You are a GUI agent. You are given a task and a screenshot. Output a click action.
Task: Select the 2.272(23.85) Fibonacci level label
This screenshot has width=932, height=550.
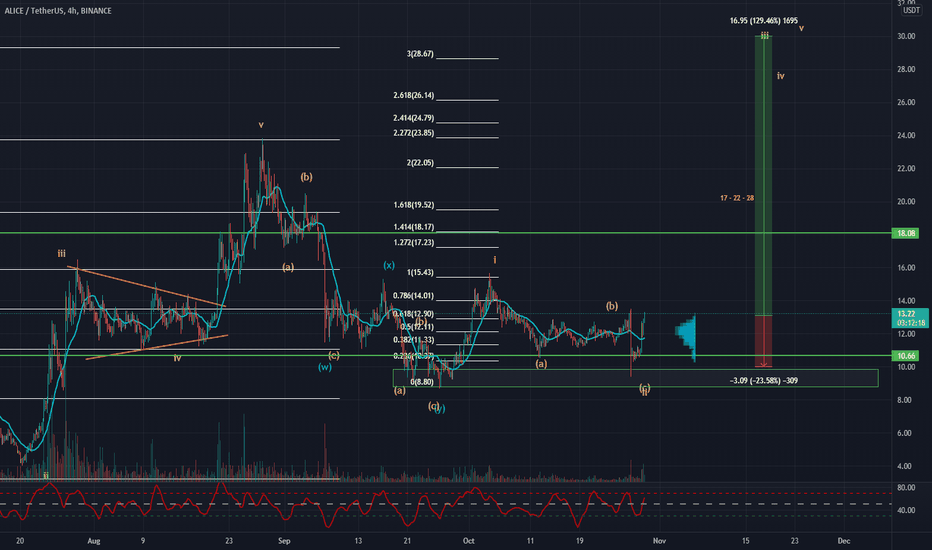coord(414,133)
